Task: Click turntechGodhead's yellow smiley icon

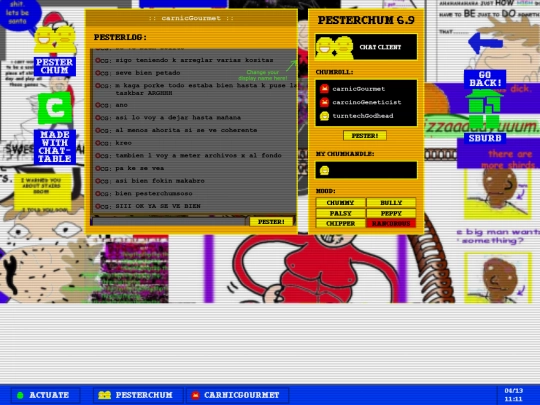Action: point(324,116)
